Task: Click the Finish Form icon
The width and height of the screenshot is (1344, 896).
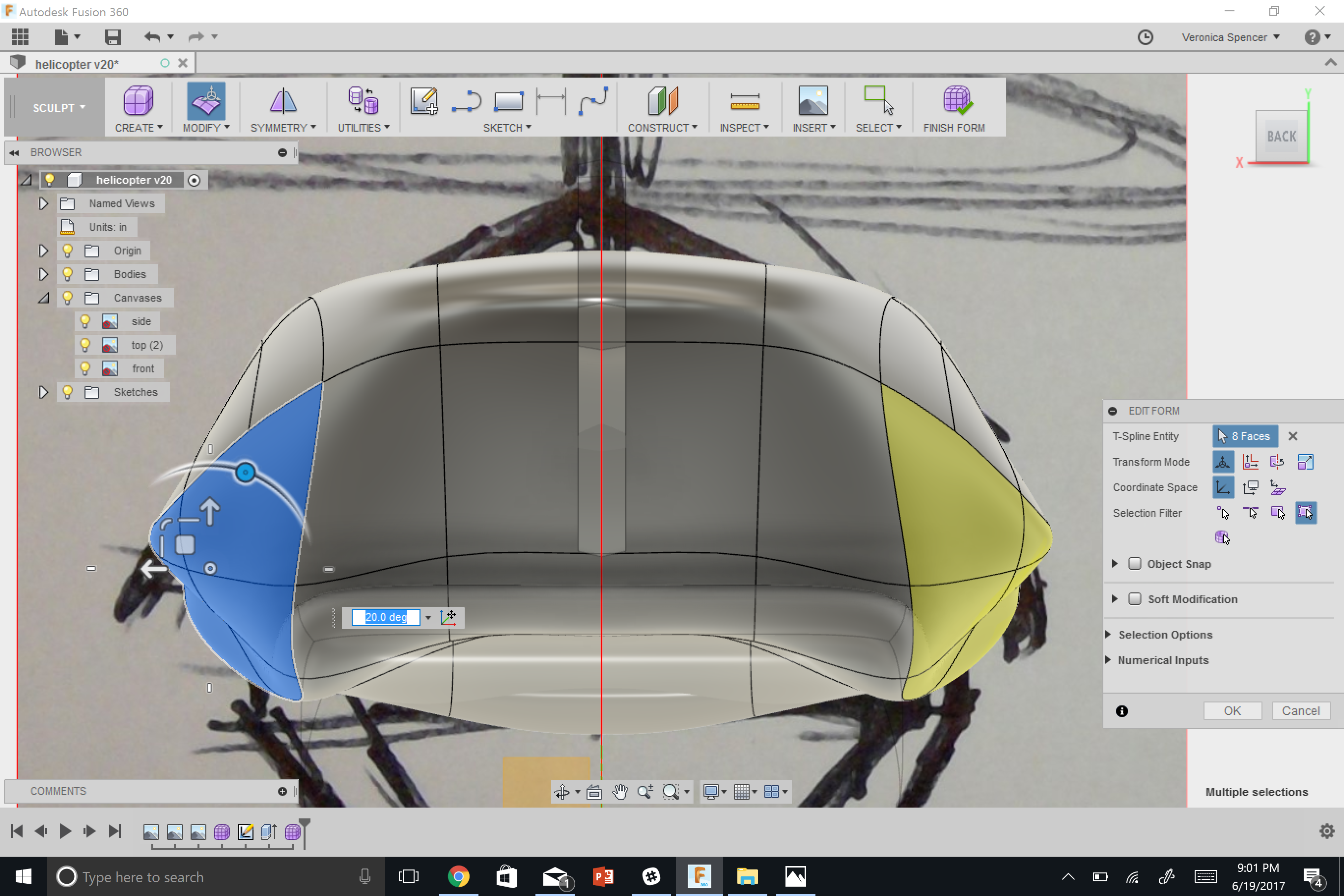Action: 957,101
